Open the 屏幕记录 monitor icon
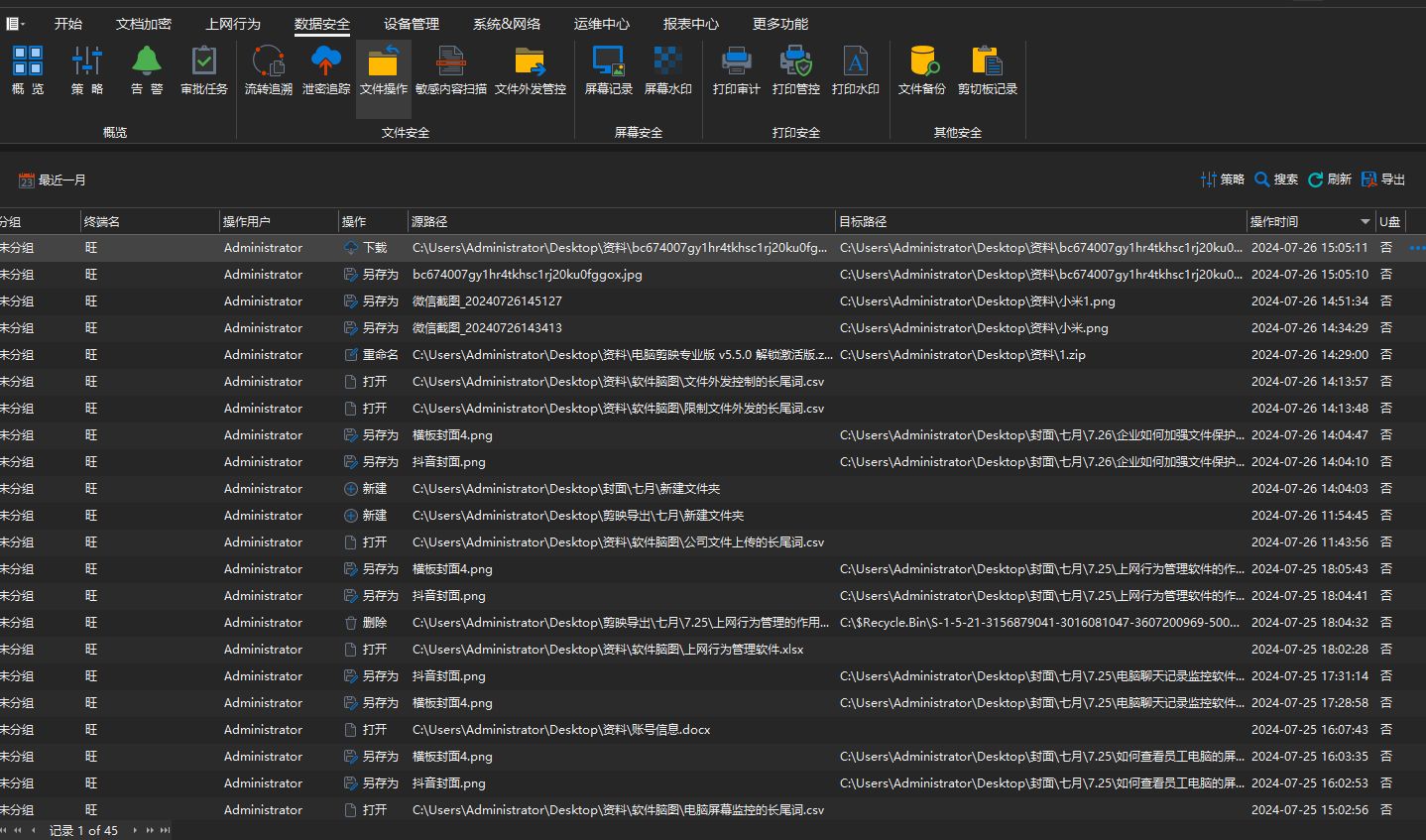The image size is (1426, 840). point(608,70)
